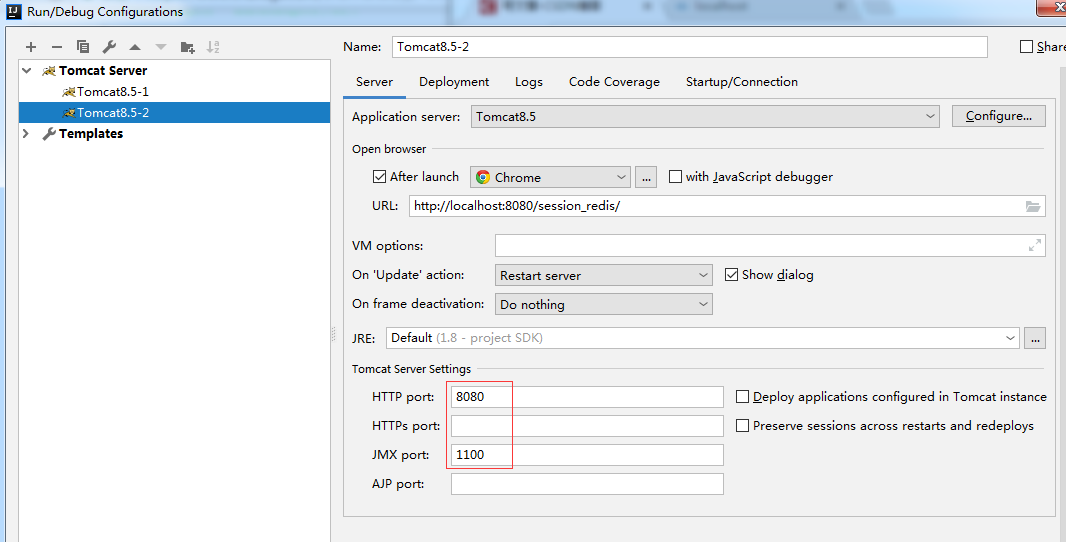Screen dimensions: 1066x542
Task: Remove the selected configuration with minus icon
Action: [x=57, y=47]
